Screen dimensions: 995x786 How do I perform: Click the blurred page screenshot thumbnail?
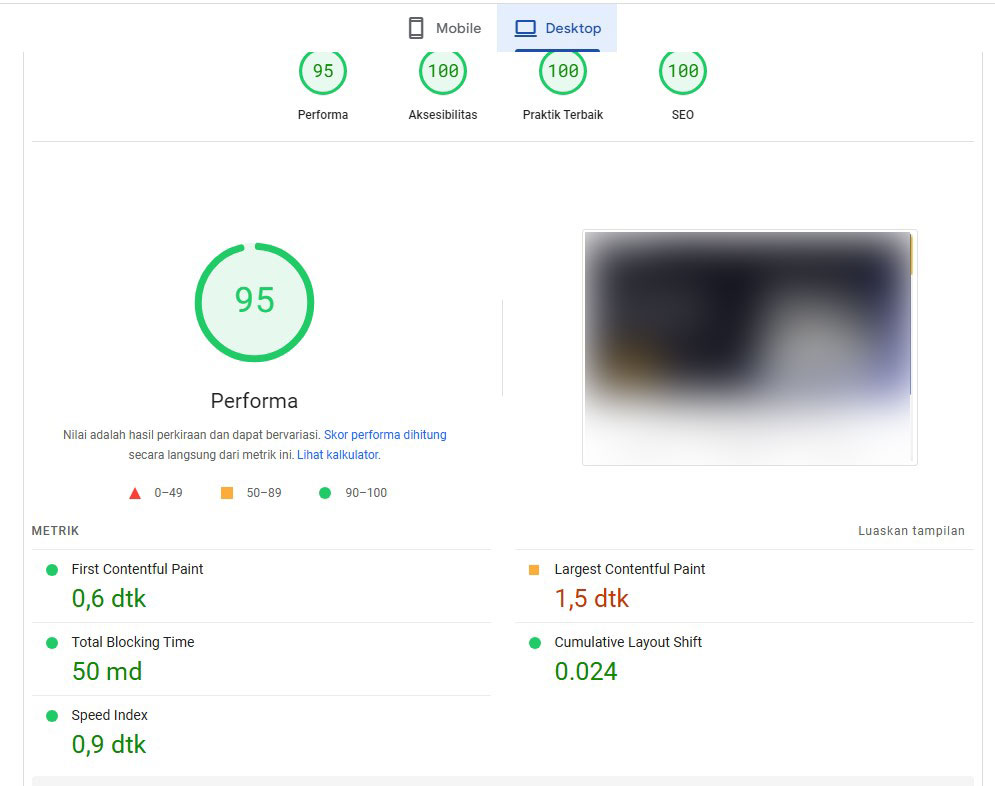[749, 348]
